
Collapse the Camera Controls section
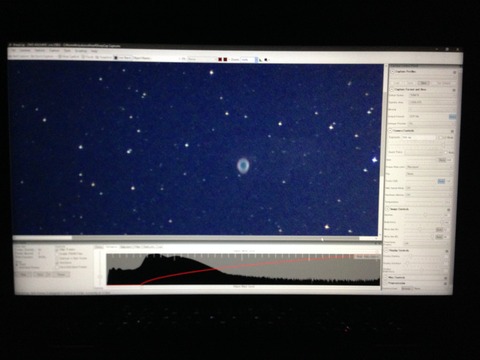pyautogui.click(x=391, y=130)
